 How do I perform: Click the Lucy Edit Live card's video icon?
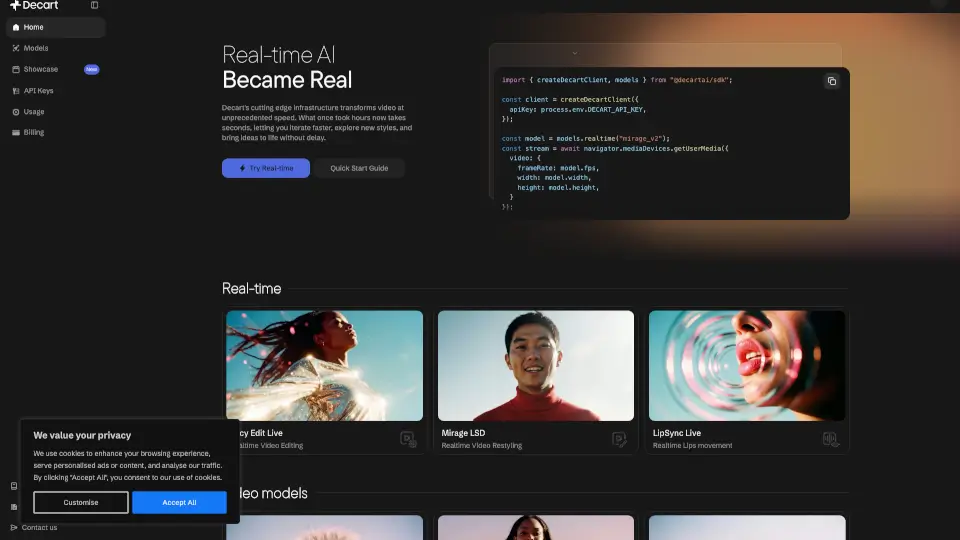408,438
